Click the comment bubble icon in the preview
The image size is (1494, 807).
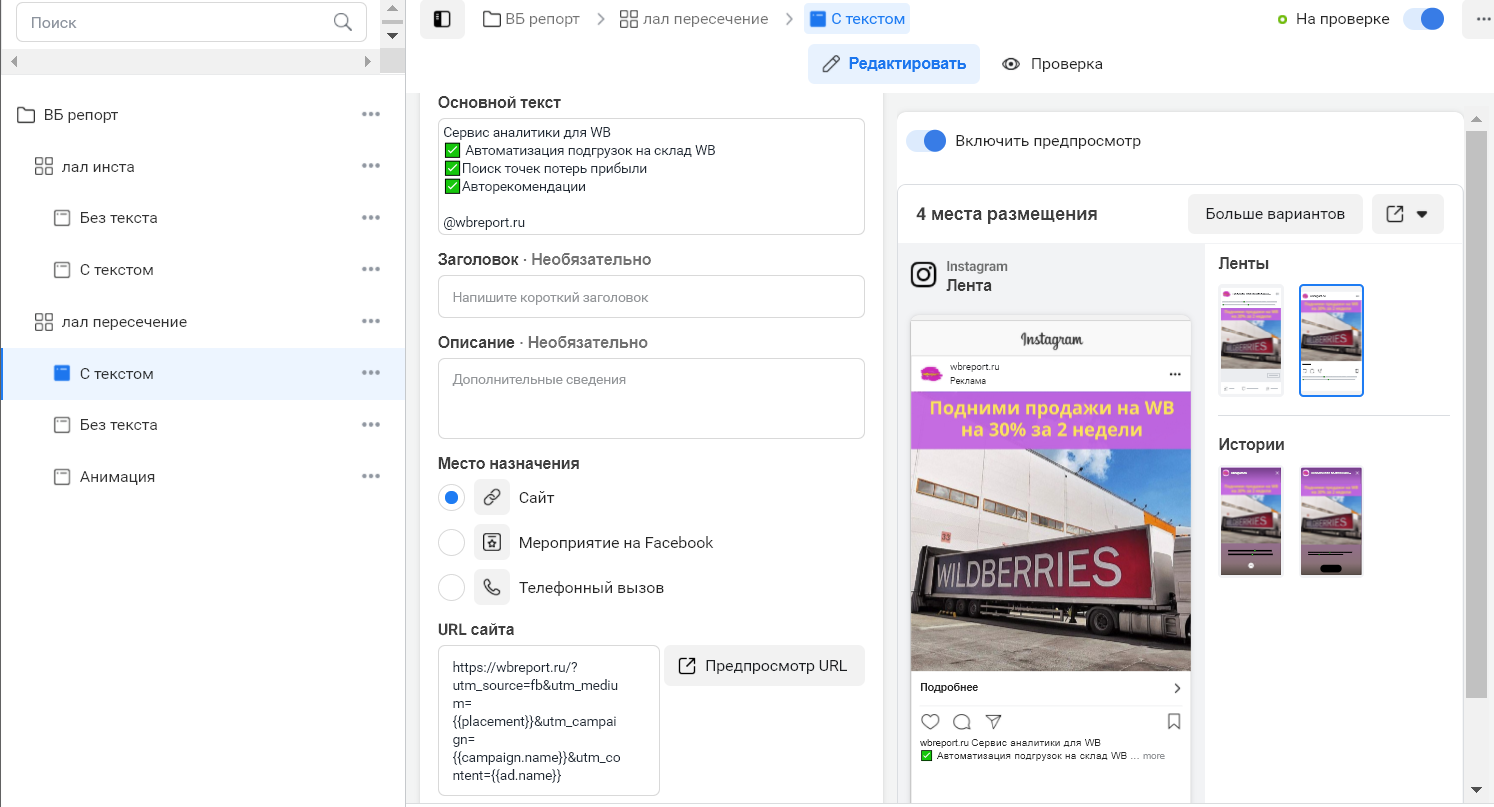tap(962, 721)
